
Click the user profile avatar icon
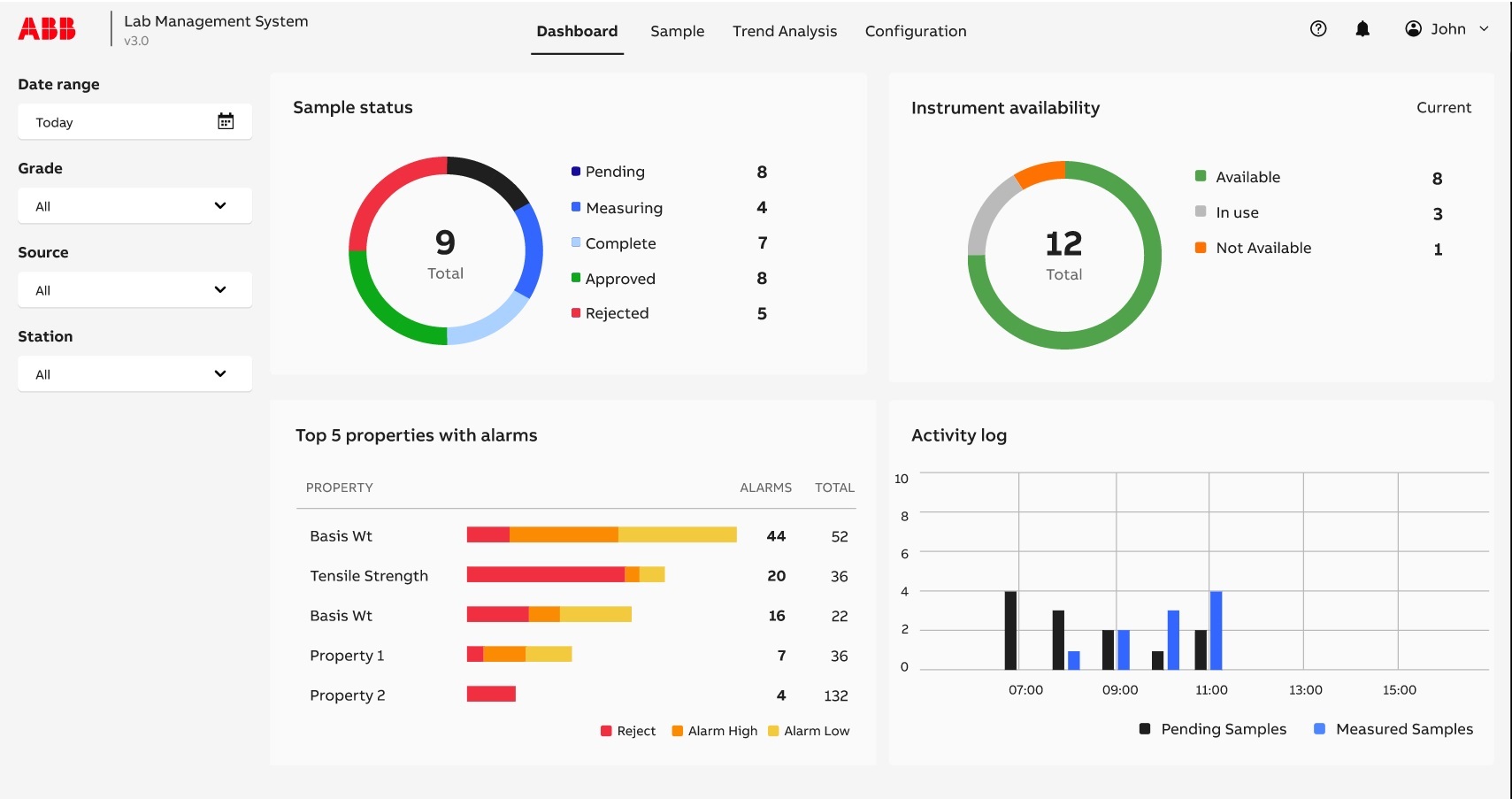1413,29
